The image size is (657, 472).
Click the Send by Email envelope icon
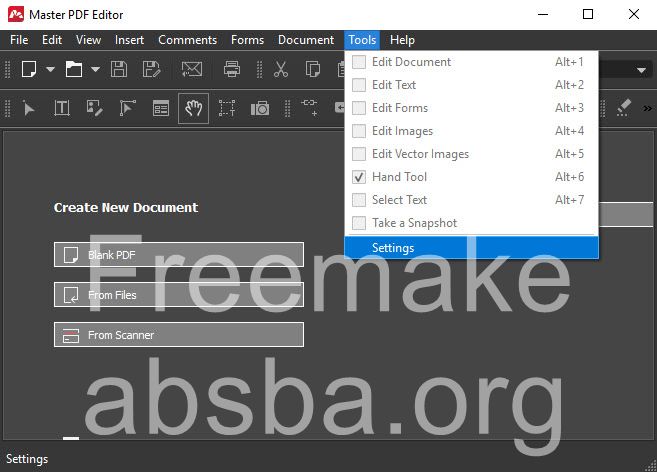tap(192, 69)
